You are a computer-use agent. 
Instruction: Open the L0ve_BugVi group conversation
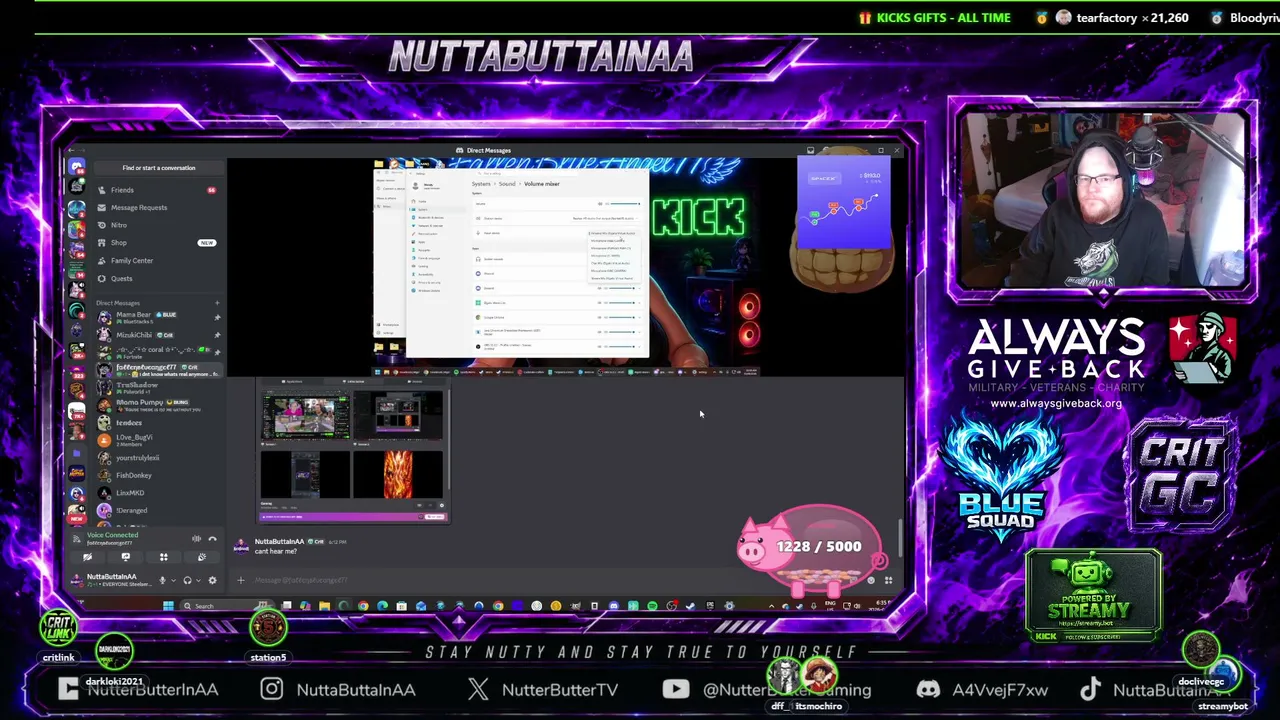click(x=158, y=440)
